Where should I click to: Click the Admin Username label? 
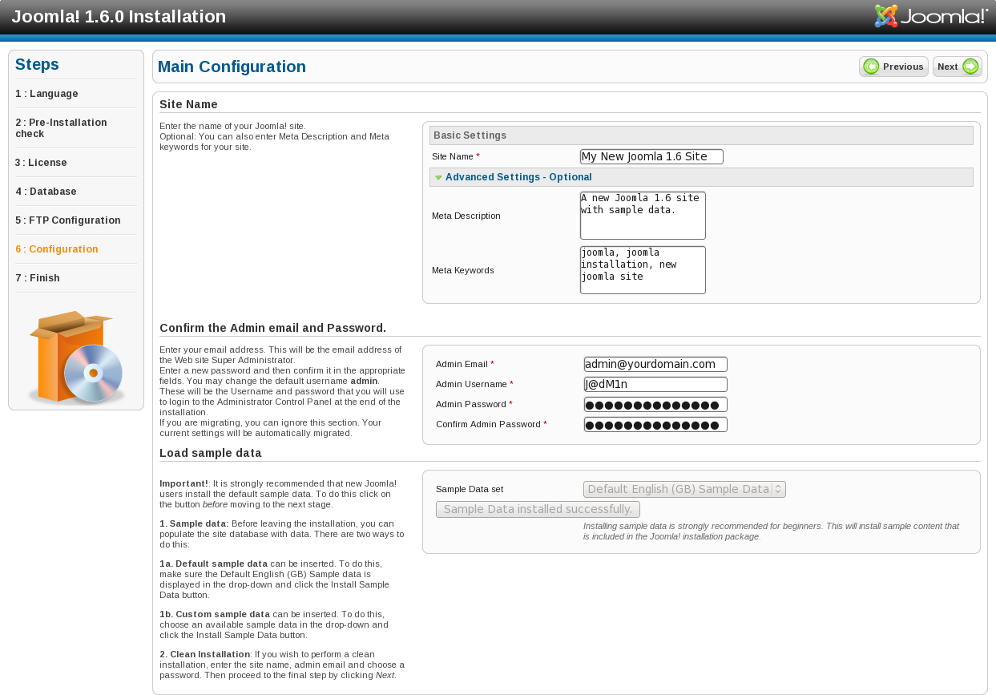(471, 384)
